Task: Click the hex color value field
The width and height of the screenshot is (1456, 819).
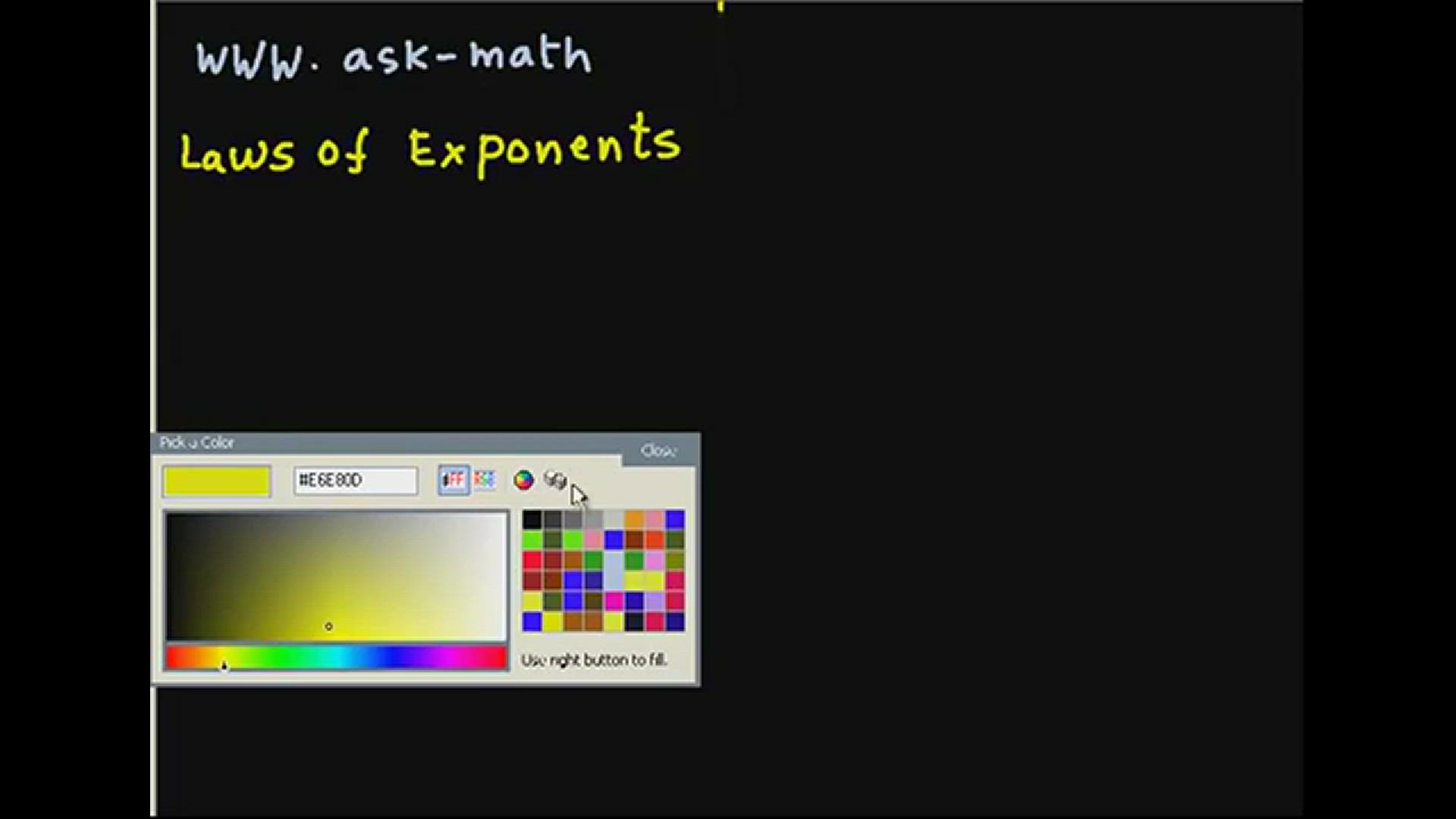Action: point(355,481)
